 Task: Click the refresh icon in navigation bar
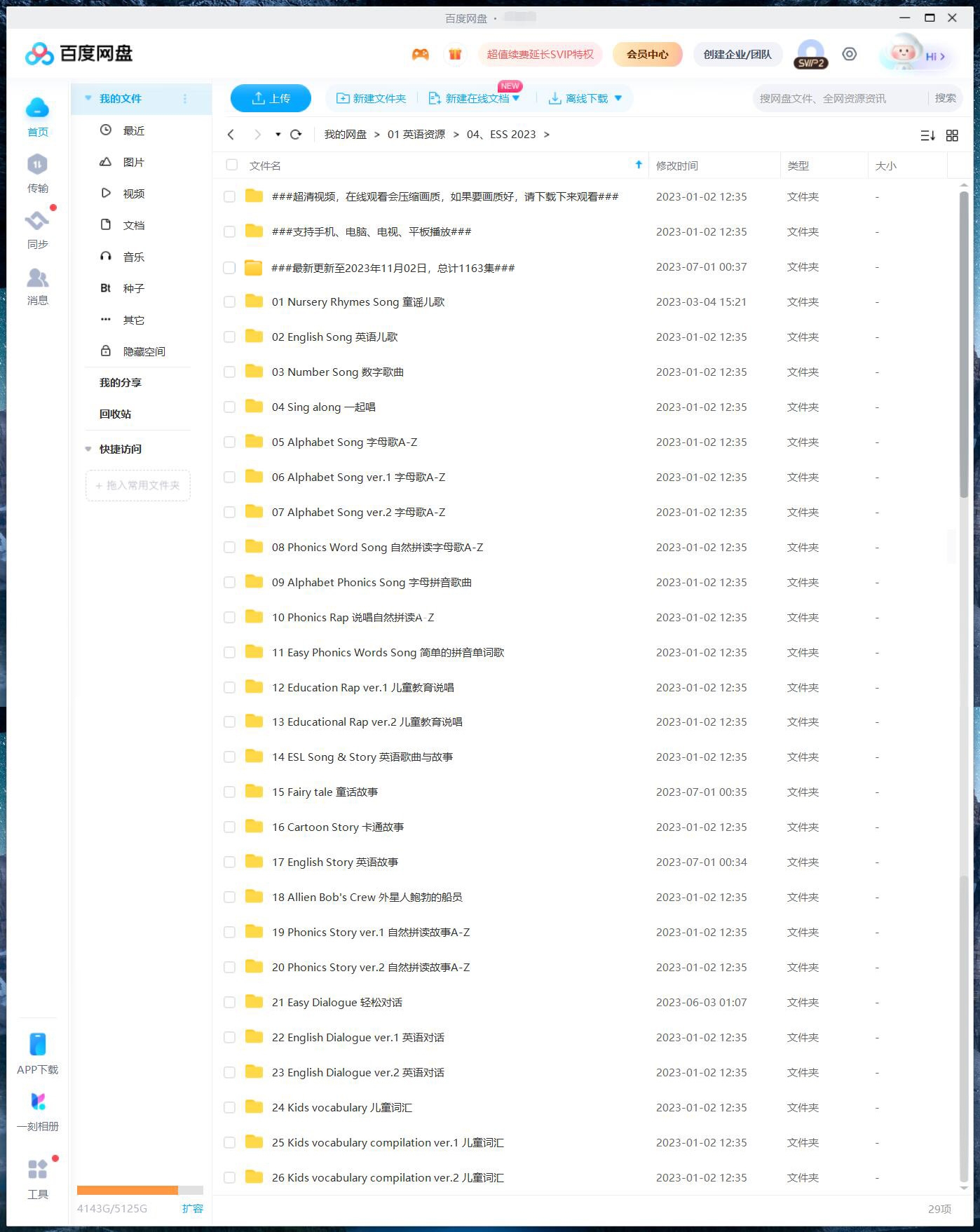[x=296, y=135]
